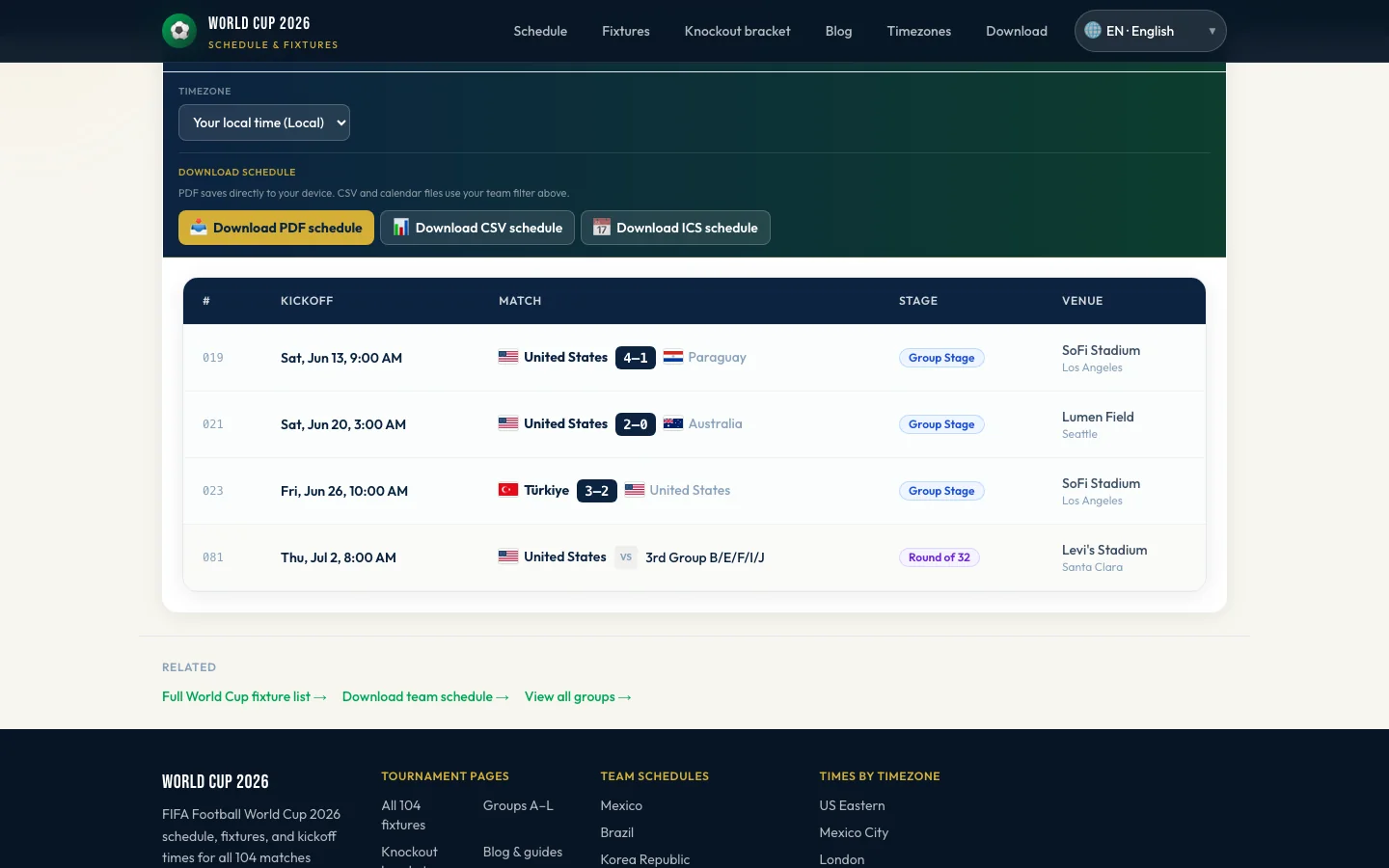Click the United States flag in match 081
The height and width of the screenshot is (868, 1389).
(508, 556)
